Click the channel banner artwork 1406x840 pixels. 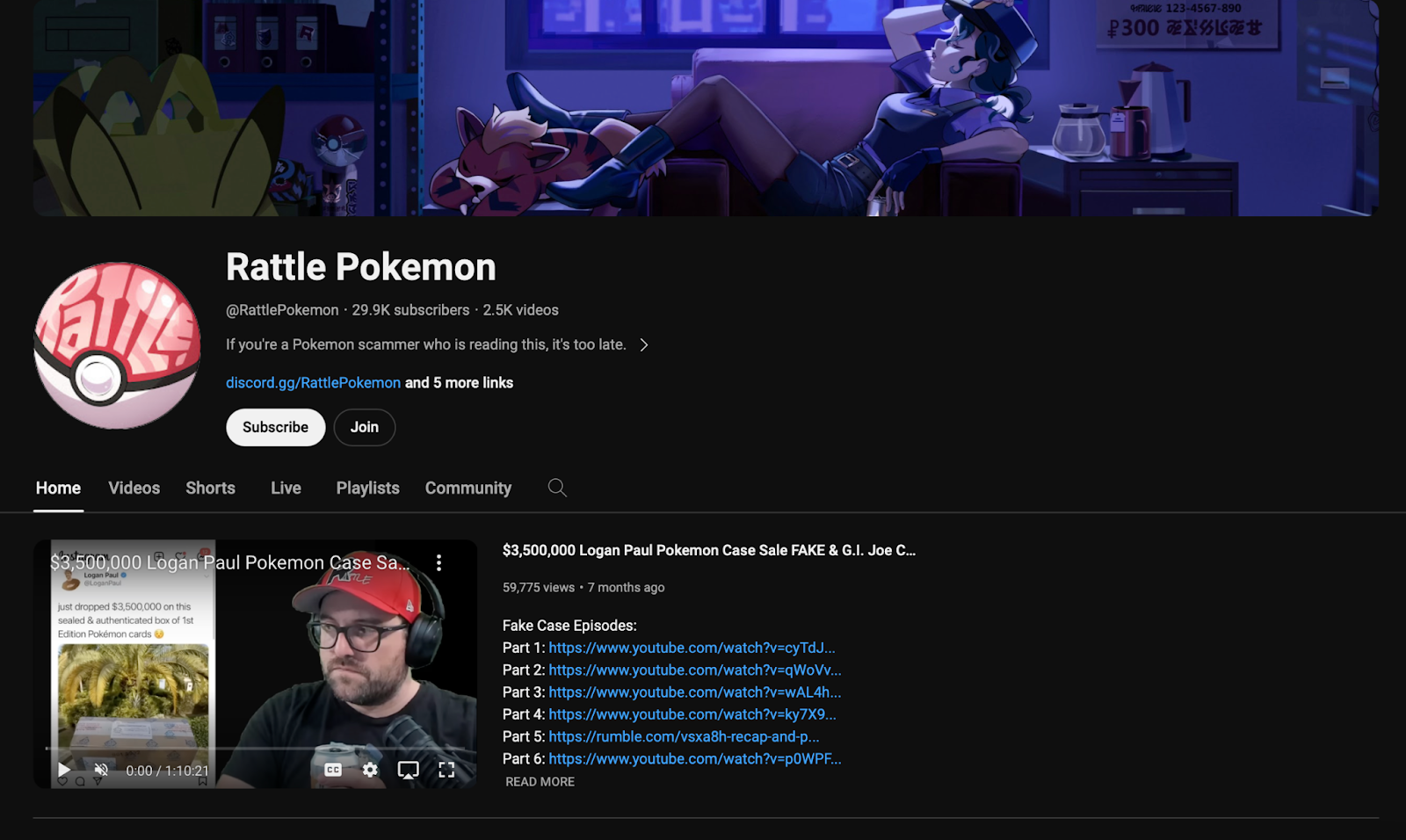pyautogui.click(x=706, y=107)
